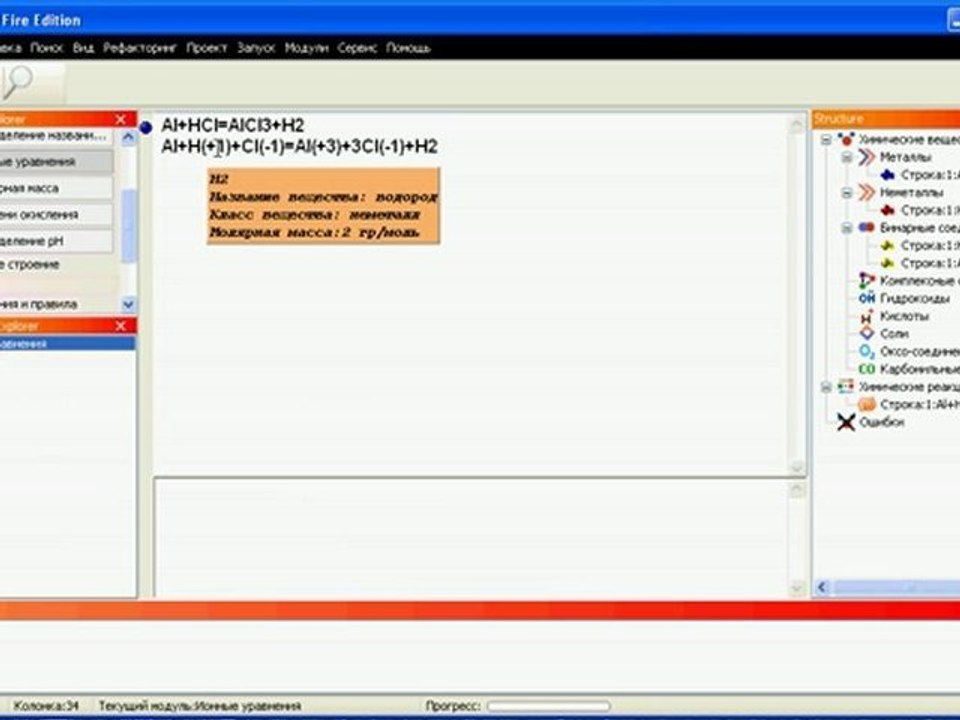960x720 pixels.
Task: Click the up arrow of module list scrollbar
Action: (x=129, y=137)
